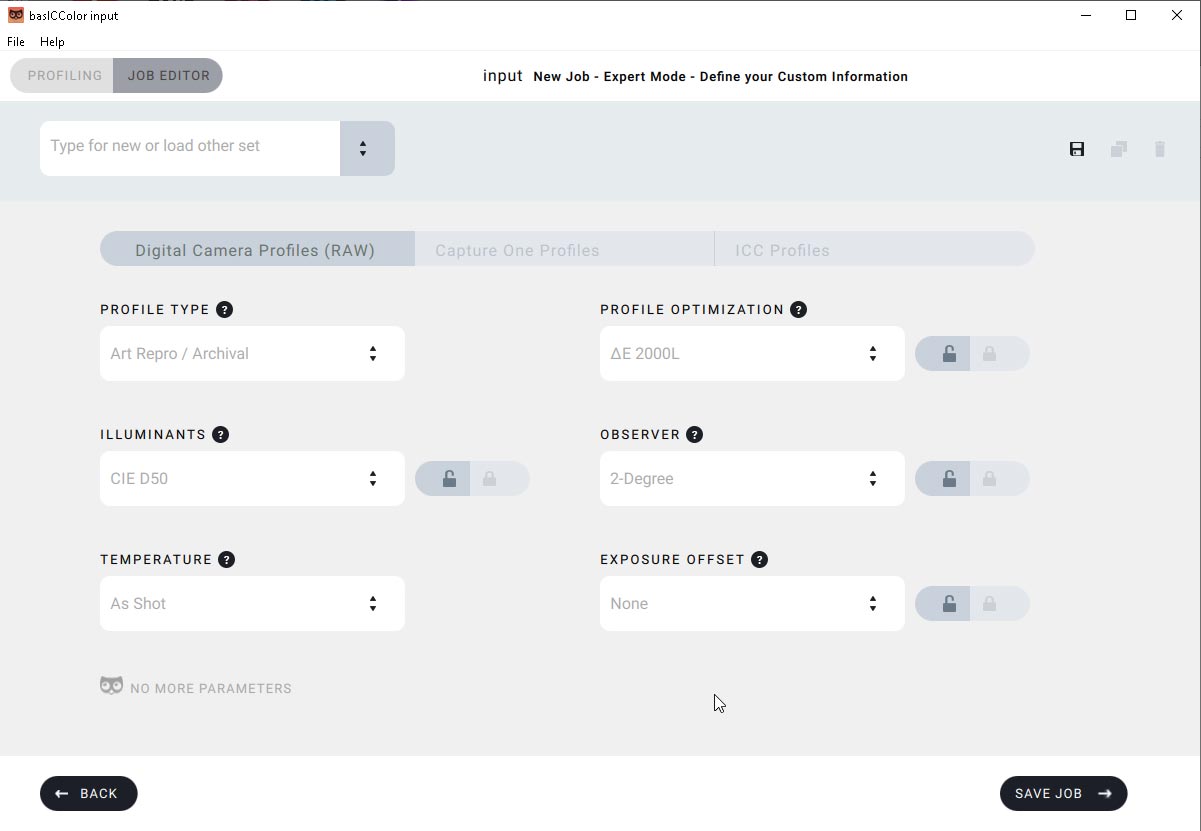Expand the parameter set list arrows
The height and width of the screenshot is (831, 1201).
coord(367,148)
